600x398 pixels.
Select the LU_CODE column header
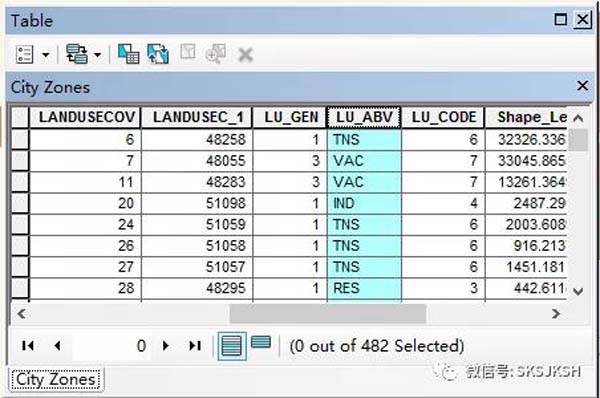point(443,117)
